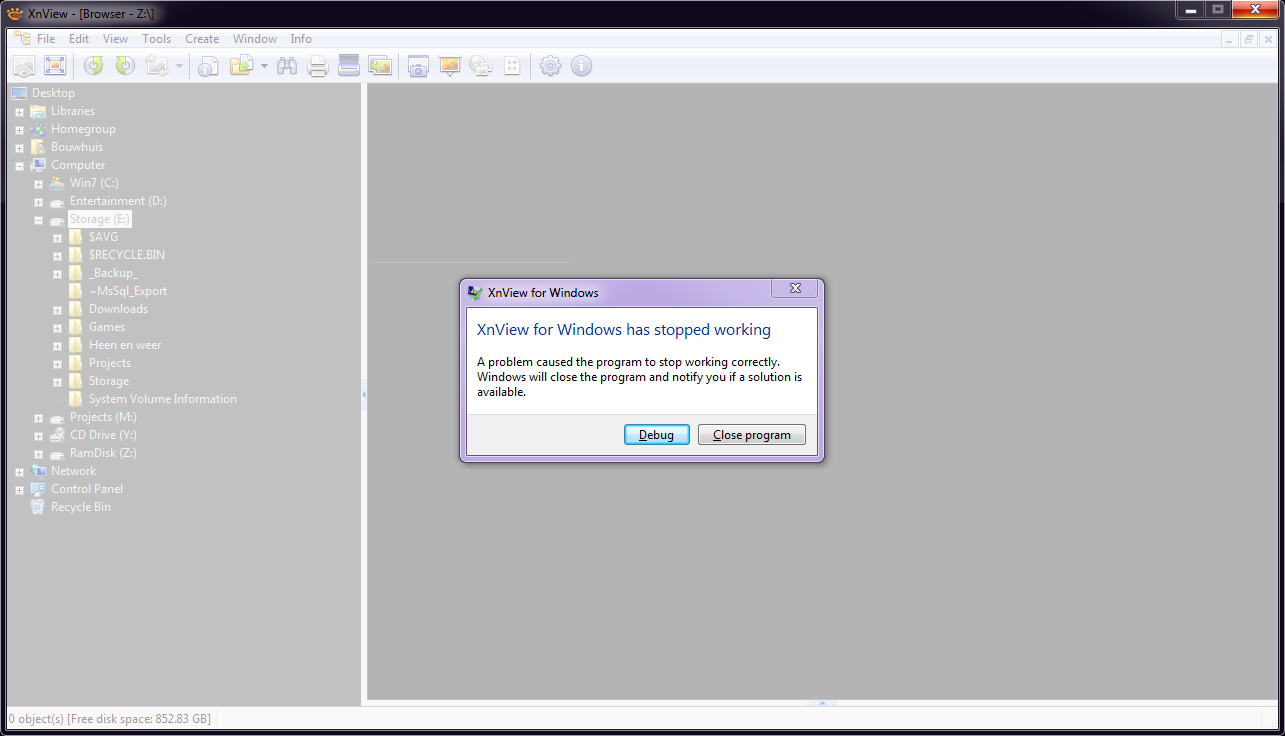This screenshot has width=1285, height=736.
Task: Click the binoculars Search icon
Action: click(x=287, y=66)
